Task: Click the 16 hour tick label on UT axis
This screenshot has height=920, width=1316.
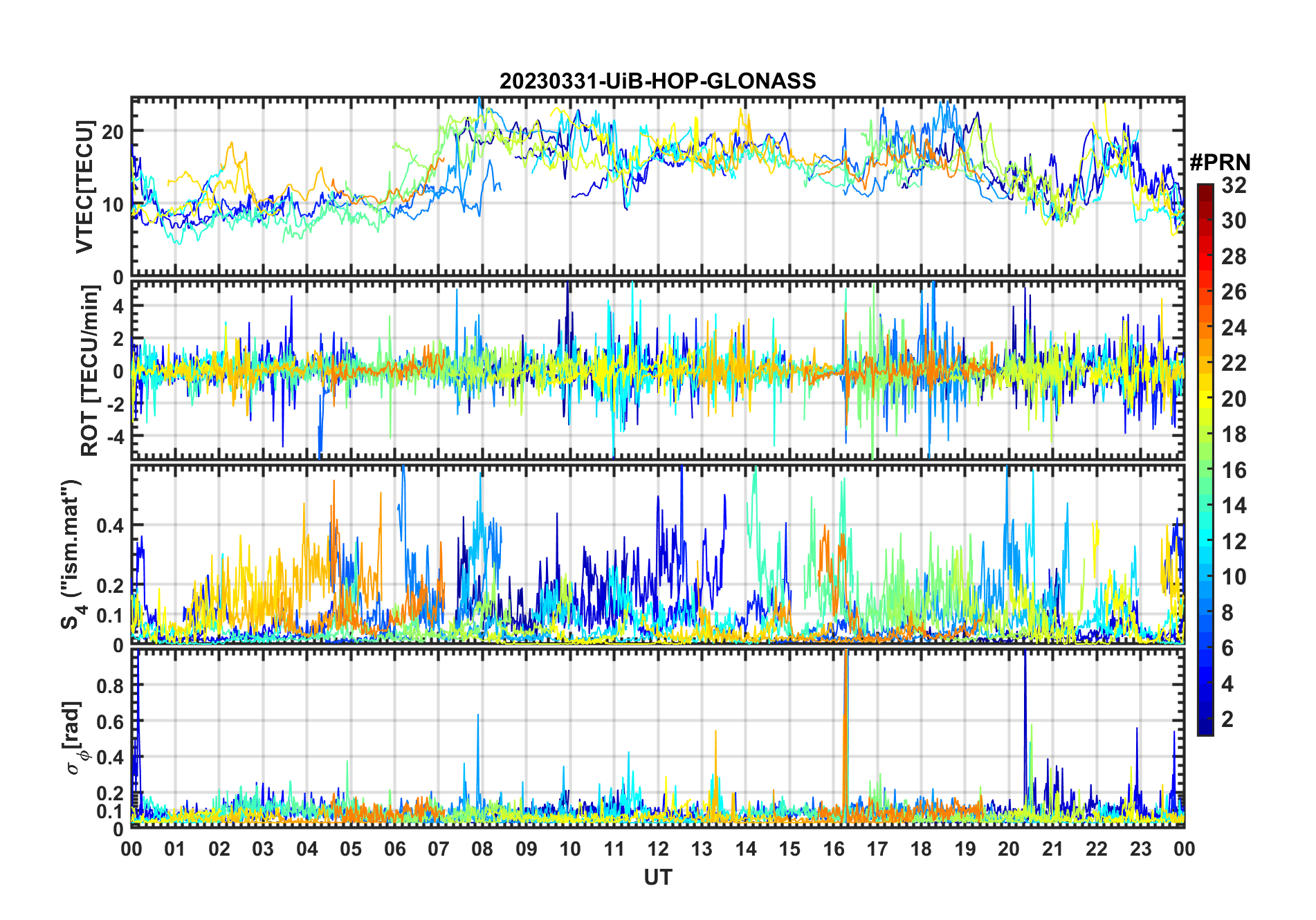Action: point(833,849)
